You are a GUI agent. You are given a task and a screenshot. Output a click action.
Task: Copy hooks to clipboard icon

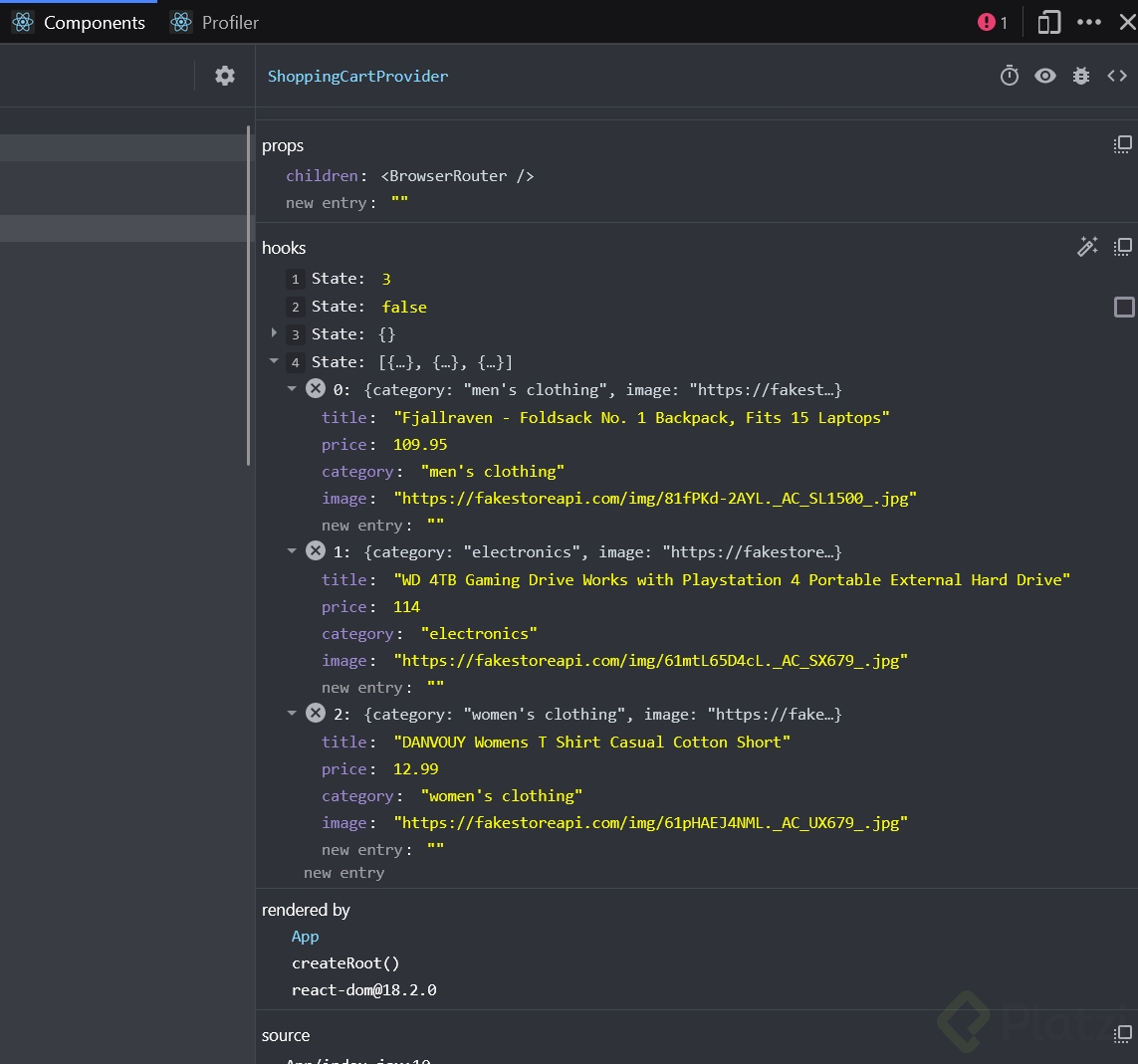(x=1122, y=247)
